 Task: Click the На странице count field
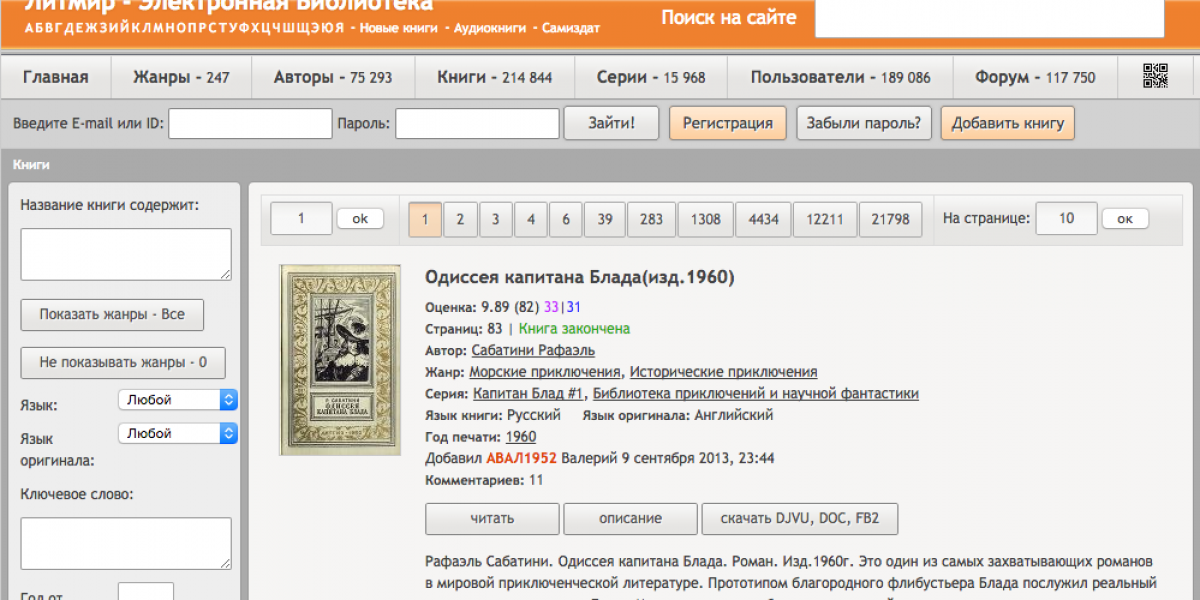1066,219
